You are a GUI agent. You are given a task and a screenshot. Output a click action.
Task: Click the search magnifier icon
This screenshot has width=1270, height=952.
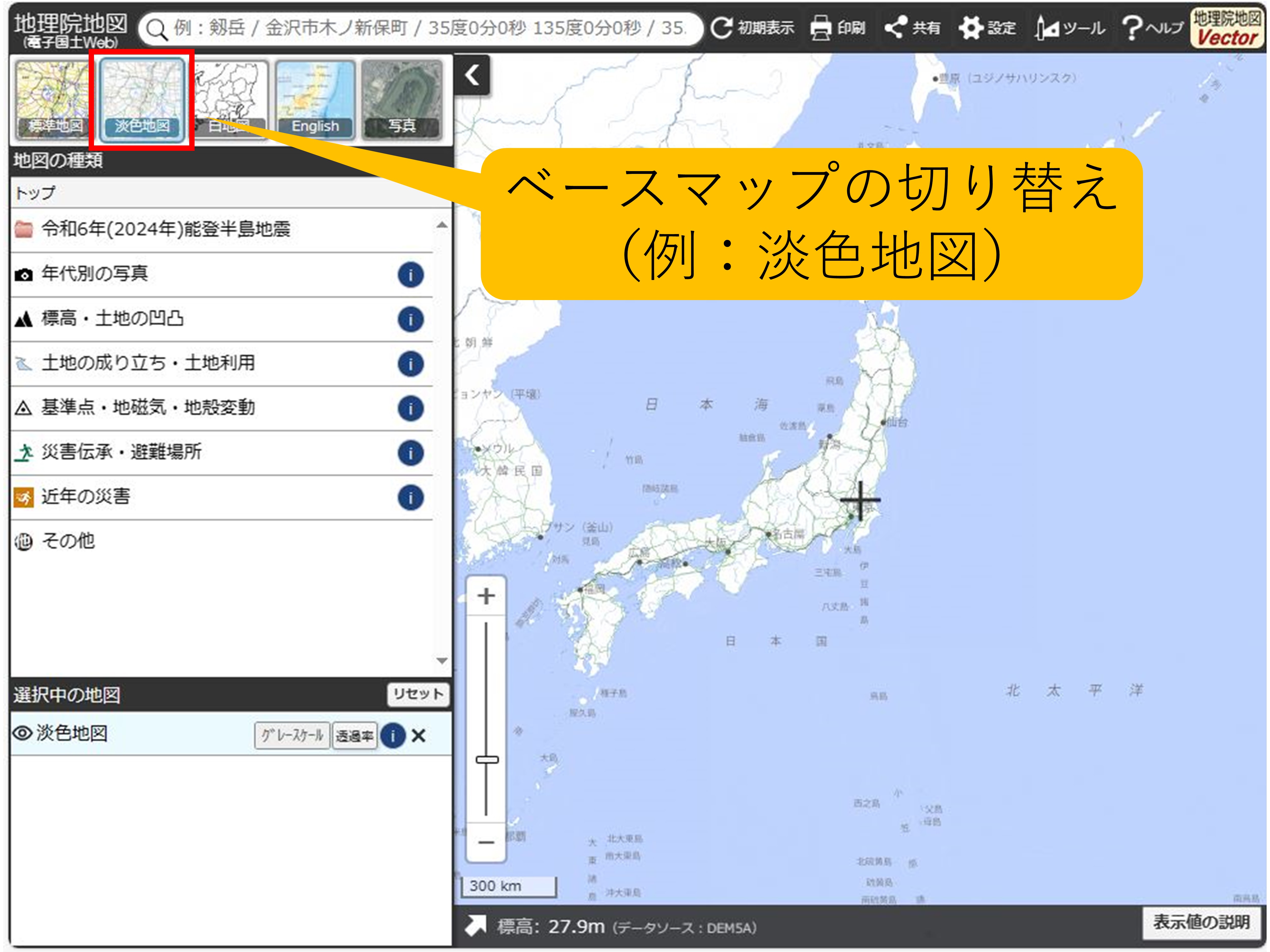pos(156,29)
